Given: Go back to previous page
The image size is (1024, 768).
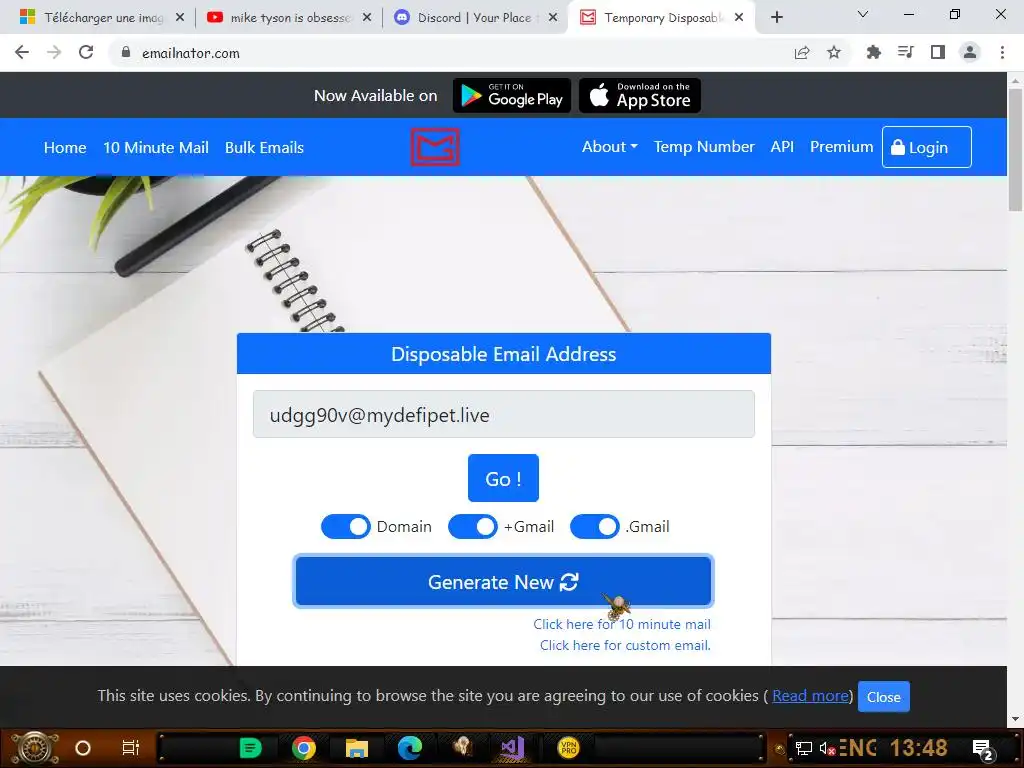Looking at the screenshot, I should (22, 52).
